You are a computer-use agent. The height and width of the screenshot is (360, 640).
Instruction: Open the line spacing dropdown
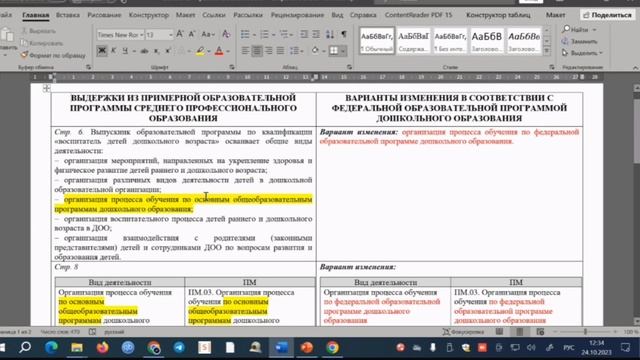pyautogui.click(x=296, y=51)
